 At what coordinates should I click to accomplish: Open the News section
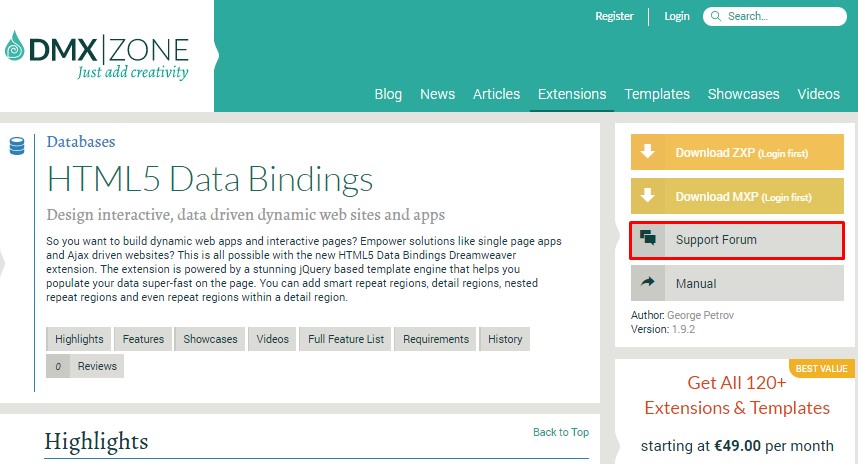click(437, 94)
